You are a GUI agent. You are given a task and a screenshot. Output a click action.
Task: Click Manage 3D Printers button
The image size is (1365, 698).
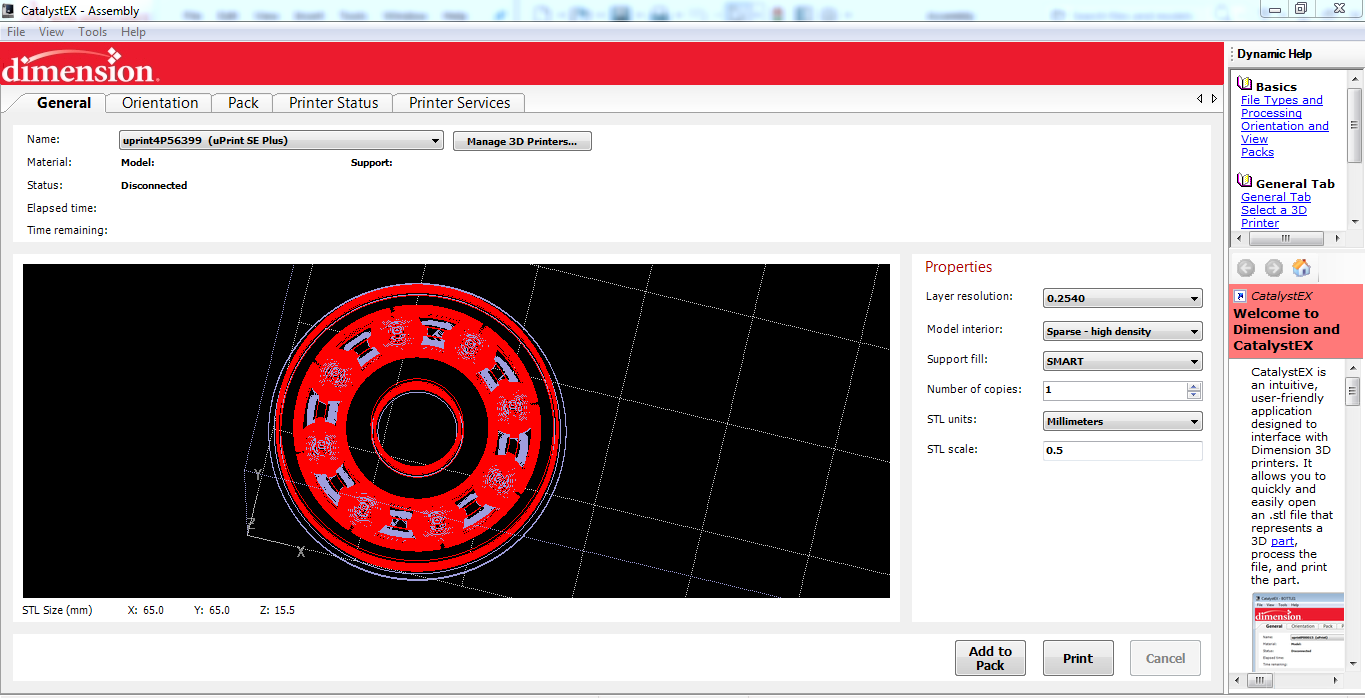tap(522, 141)
